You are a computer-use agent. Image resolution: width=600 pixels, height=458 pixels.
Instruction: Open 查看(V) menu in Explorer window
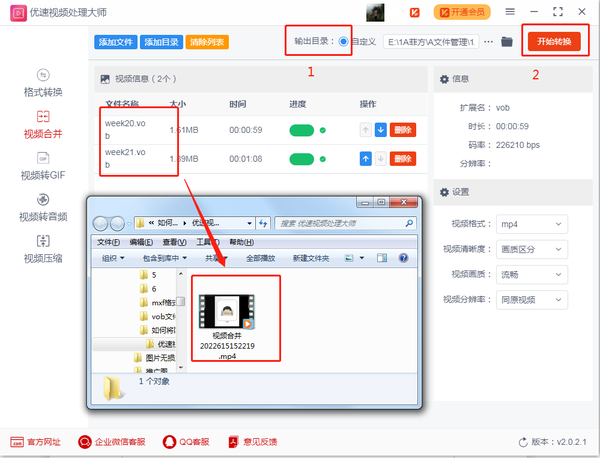tap(174, 242)
